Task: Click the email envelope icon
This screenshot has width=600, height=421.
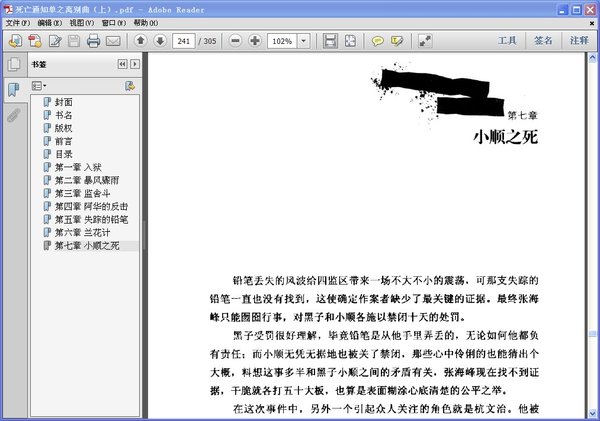Action: point(113,41)
